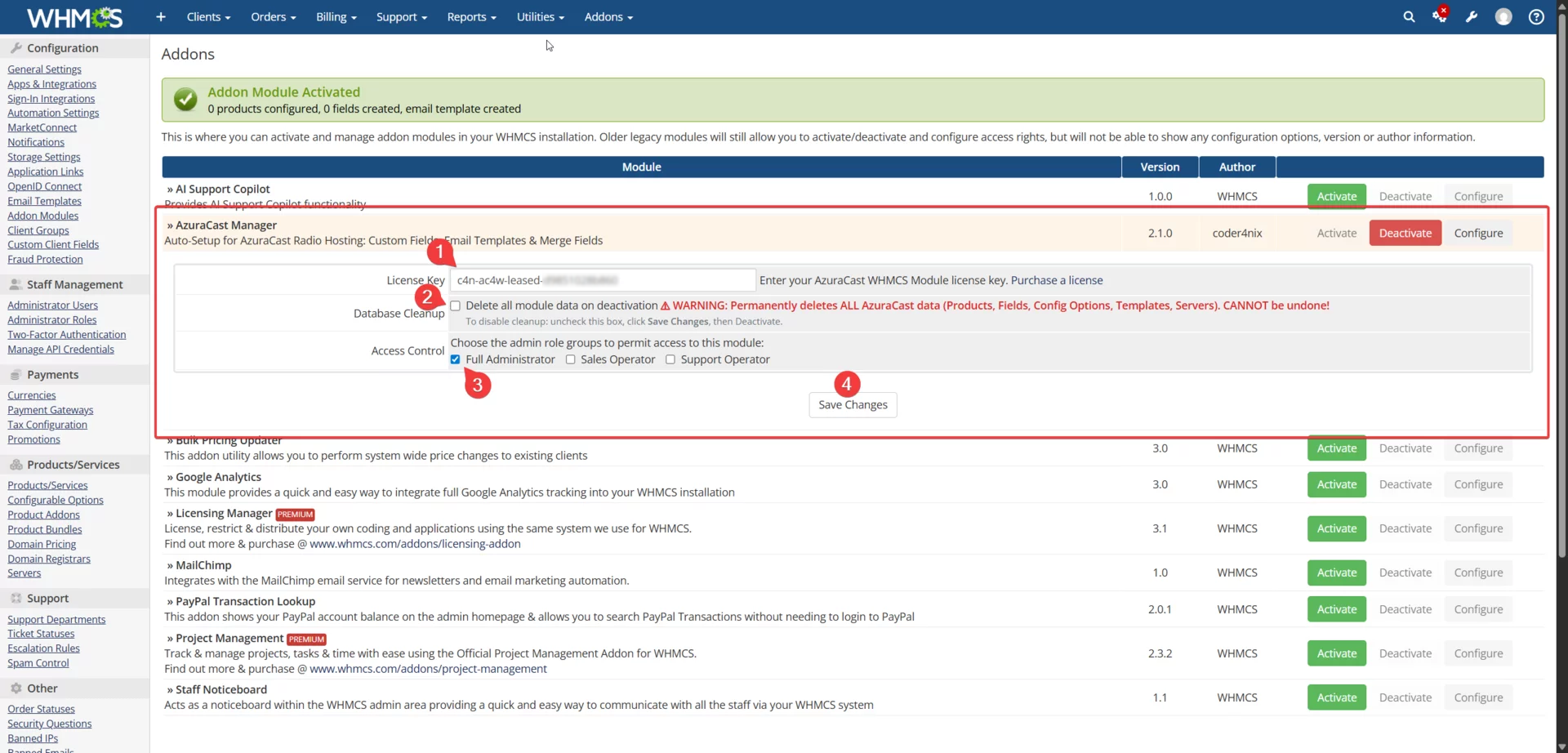The height and width of the screenshot is (753, 1568).
Task: Open help via question mark icon
Action: (1537, 16)
